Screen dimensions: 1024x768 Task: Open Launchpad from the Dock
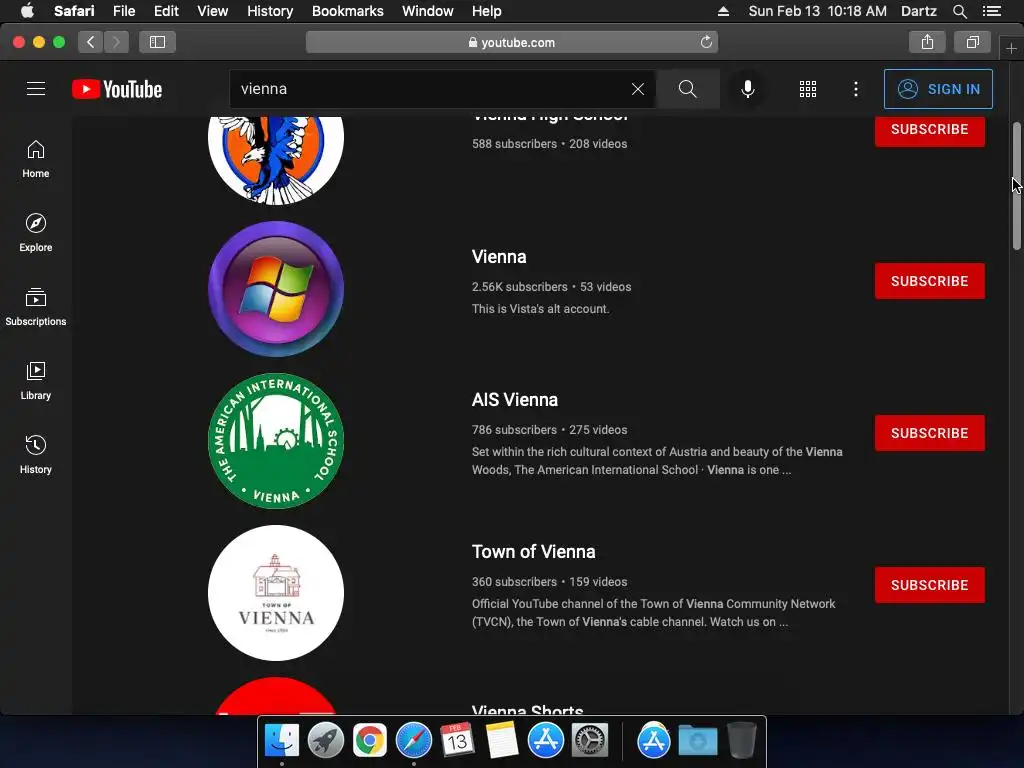click(325, 741)
